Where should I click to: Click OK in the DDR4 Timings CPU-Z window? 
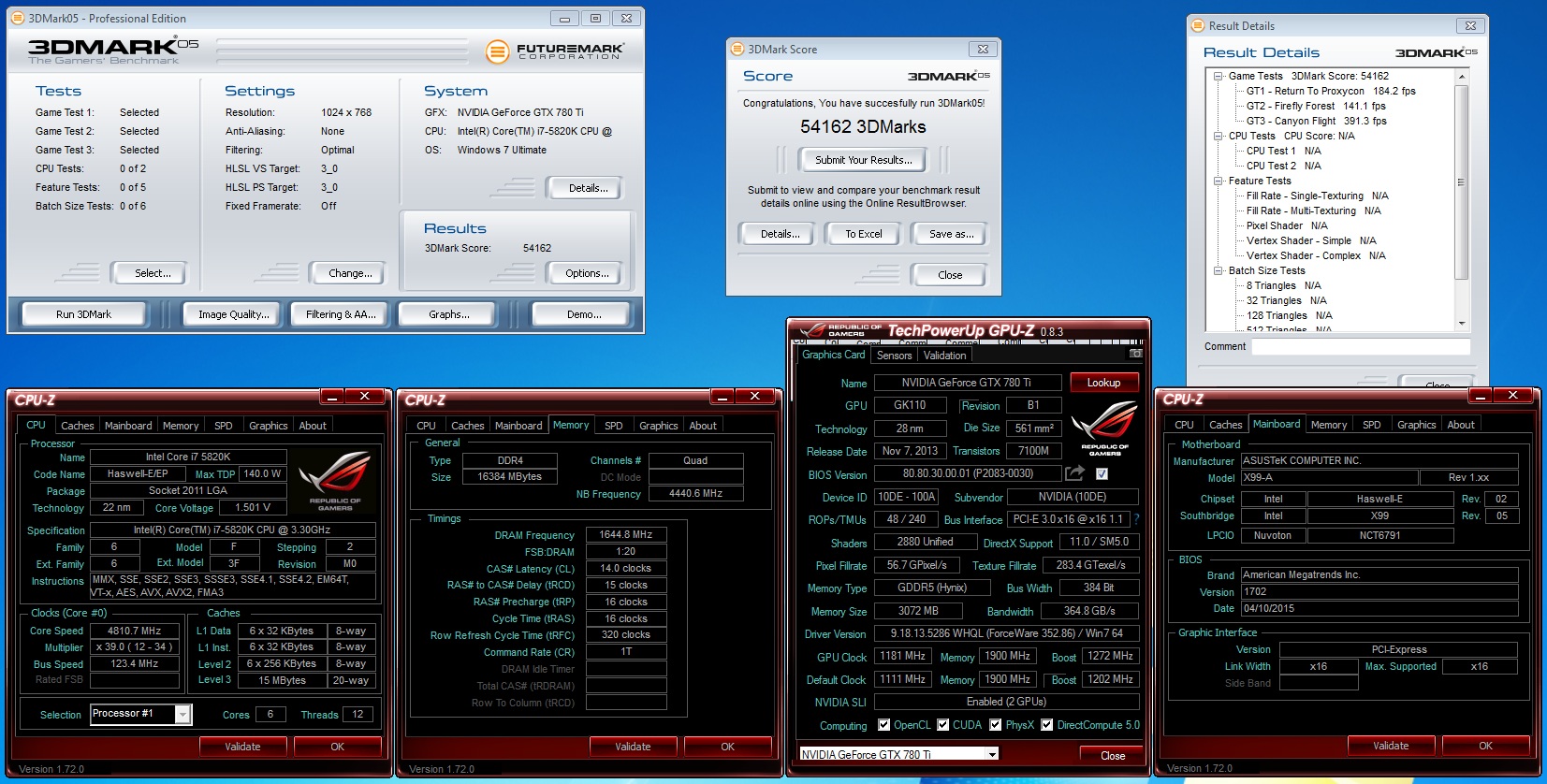(x=727, y=747)
